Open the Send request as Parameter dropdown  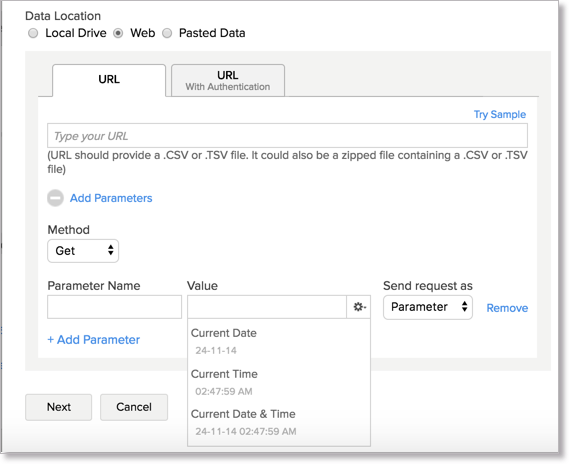428,307
